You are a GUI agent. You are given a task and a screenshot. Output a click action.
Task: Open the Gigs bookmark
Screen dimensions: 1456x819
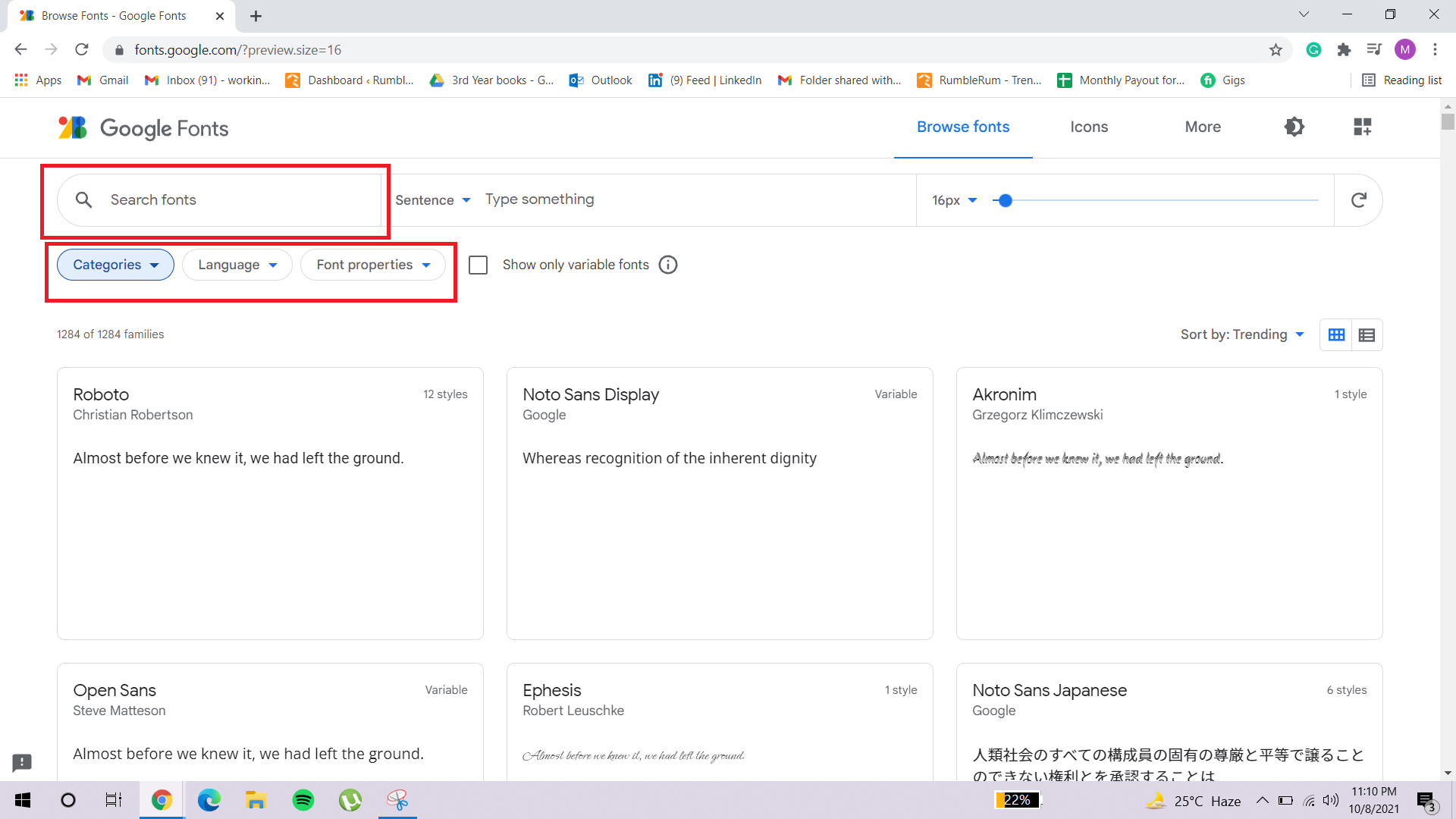pos(1222,80)
